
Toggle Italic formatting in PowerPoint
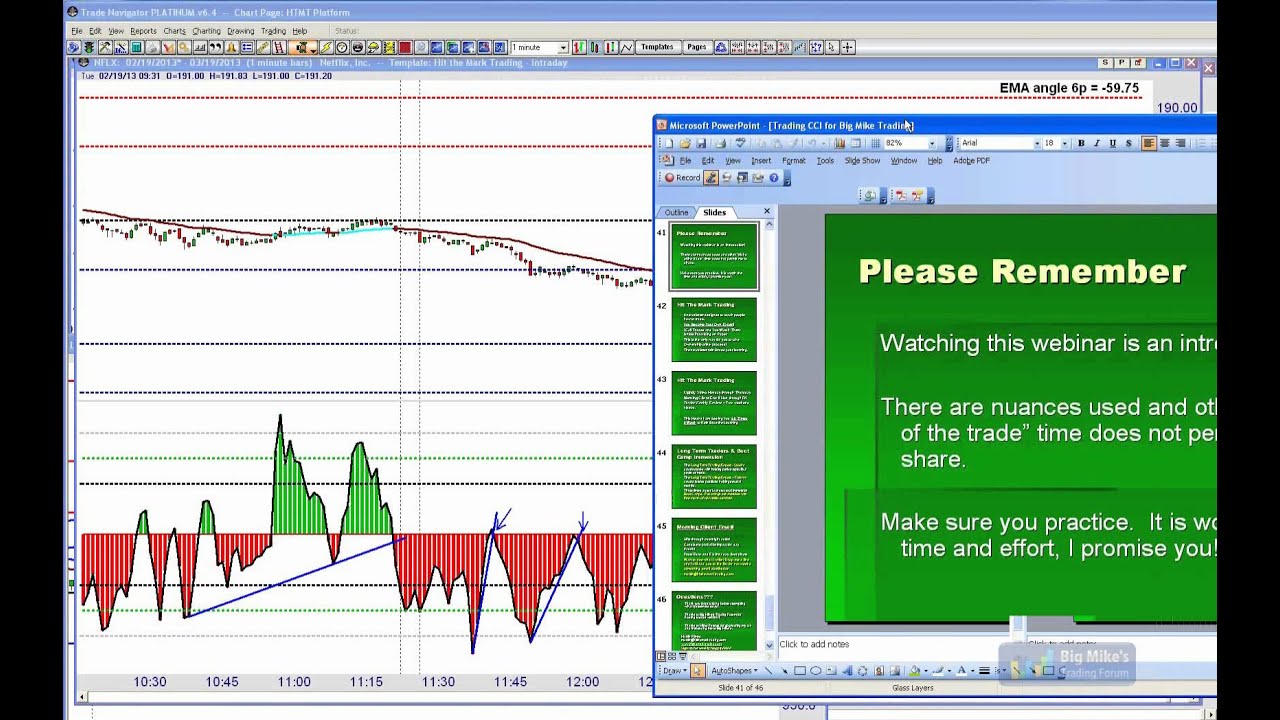1097,143
